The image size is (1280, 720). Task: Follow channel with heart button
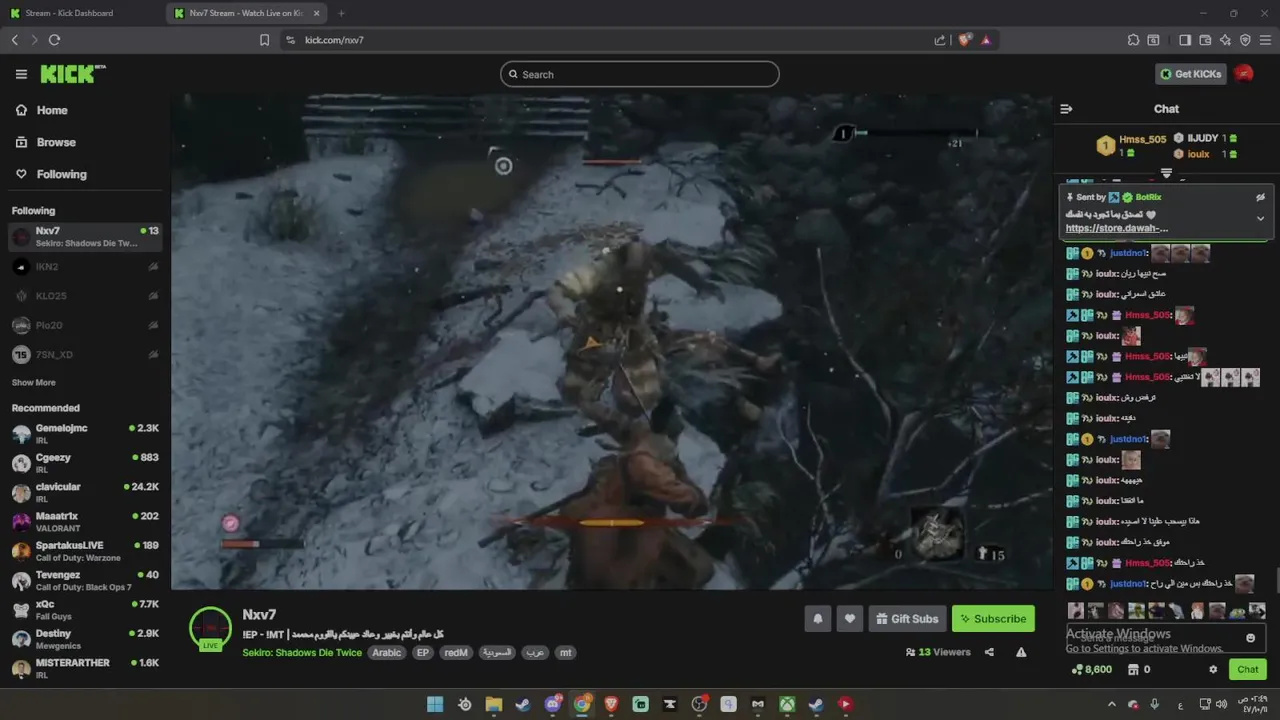850,619
